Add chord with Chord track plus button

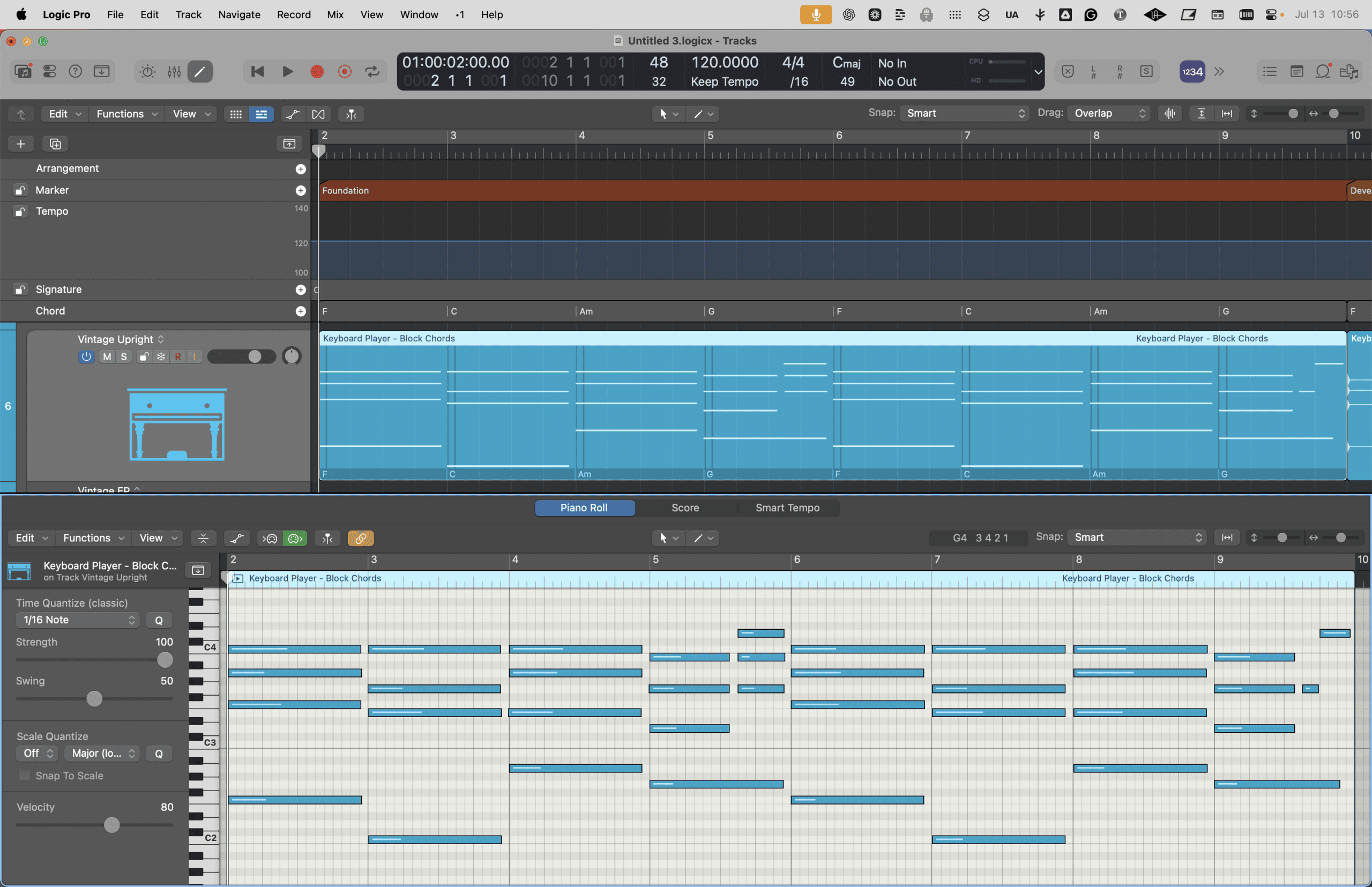(301, 311)
